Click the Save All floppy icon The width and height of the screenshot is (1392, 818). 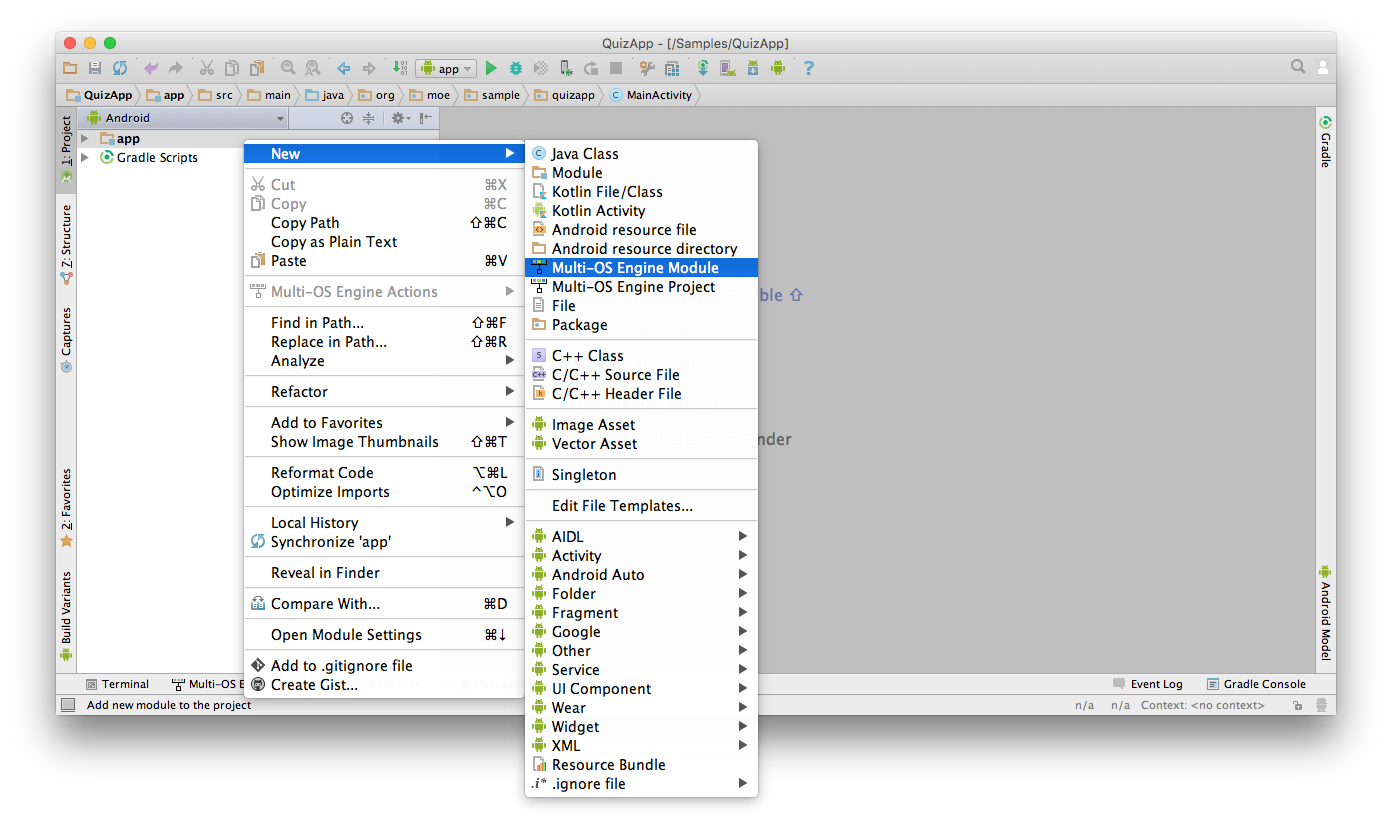[94, 68]
